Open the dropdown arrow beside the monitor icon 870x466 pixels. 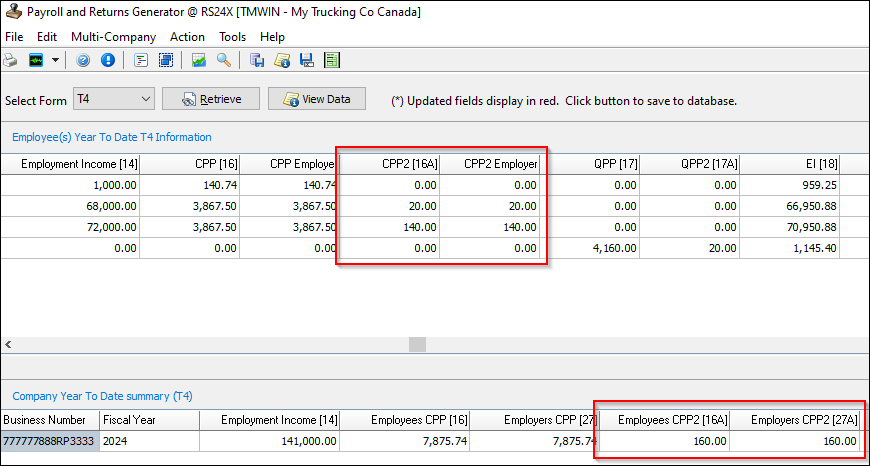pyautogui.click(x=55, y=60)
